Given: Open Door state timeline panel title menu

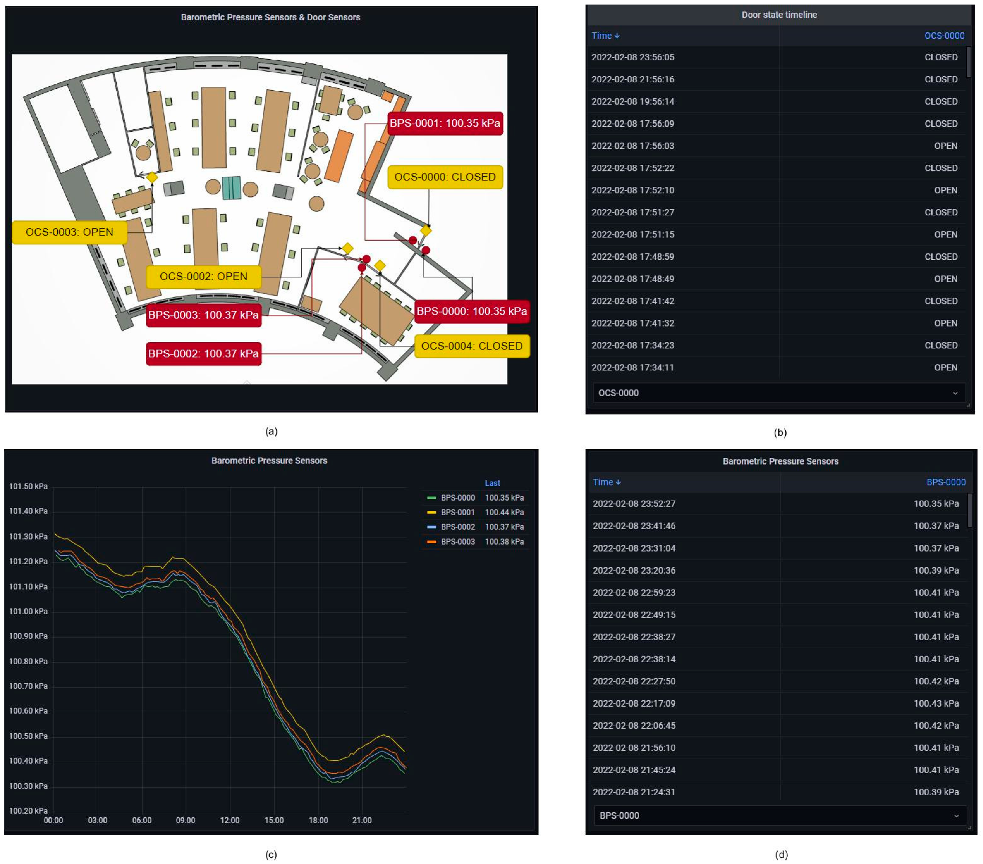Looking at the screenshot, I should (779, 14).
